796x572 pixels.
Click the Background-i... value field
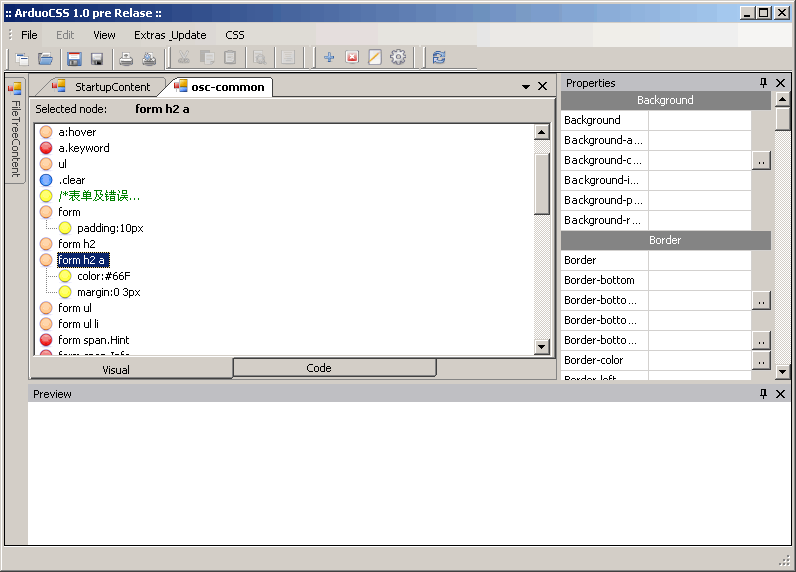[699, 180]
